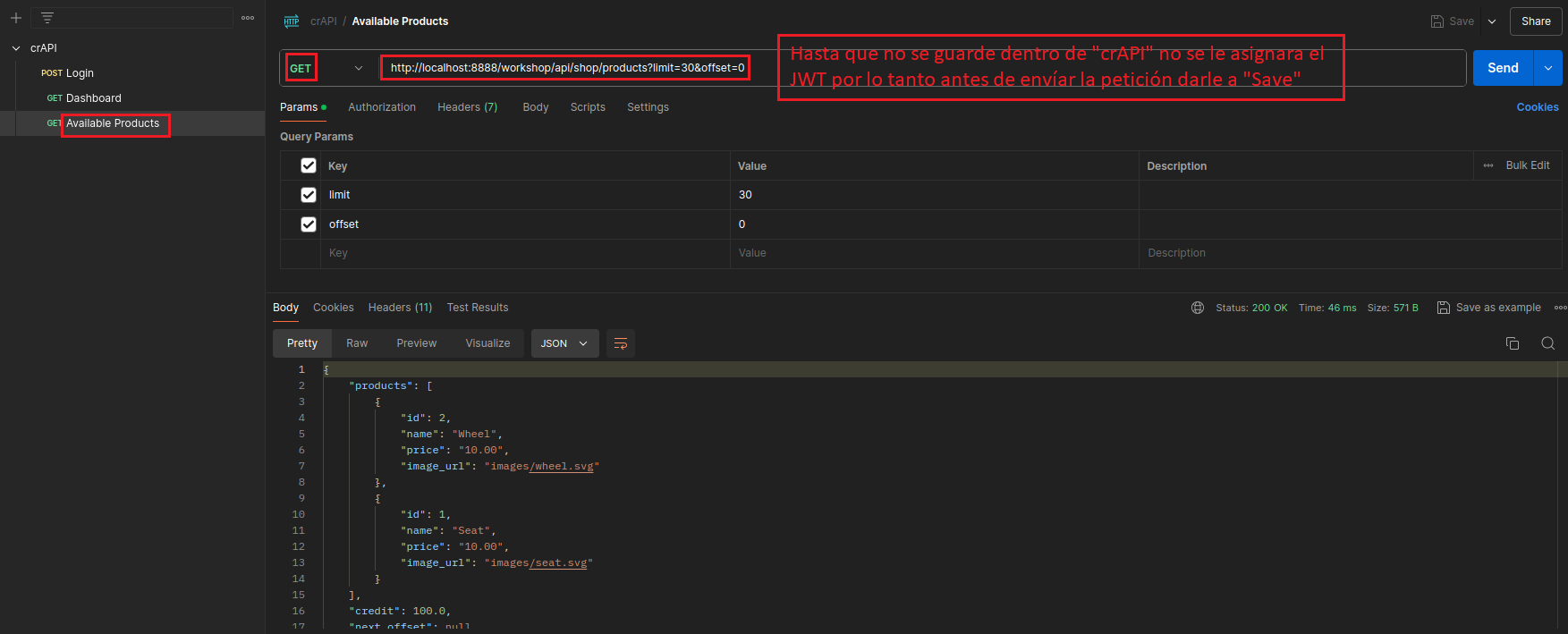1568x634 pixels.
Task: Copy the response body with copy icon
Action: pos(1513,343)
